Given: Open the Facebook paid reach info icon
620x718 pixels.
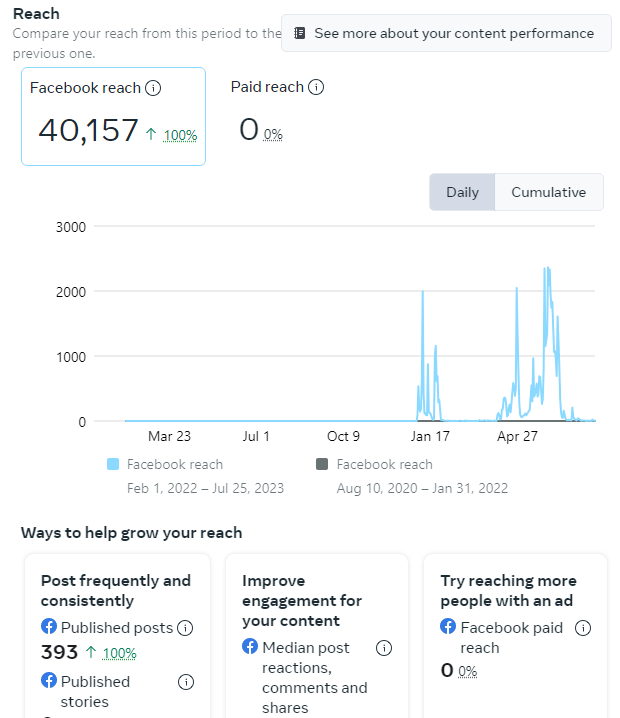Looking at the screenshot, I should click(x=583, y=628).
